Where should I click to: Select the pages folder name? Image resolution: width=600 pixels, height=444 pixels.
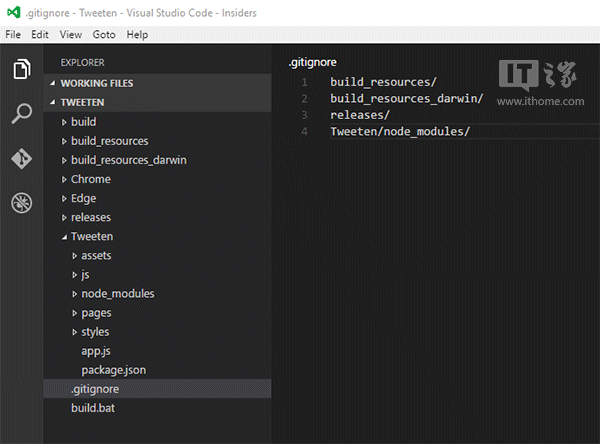(x=96, y=313)
